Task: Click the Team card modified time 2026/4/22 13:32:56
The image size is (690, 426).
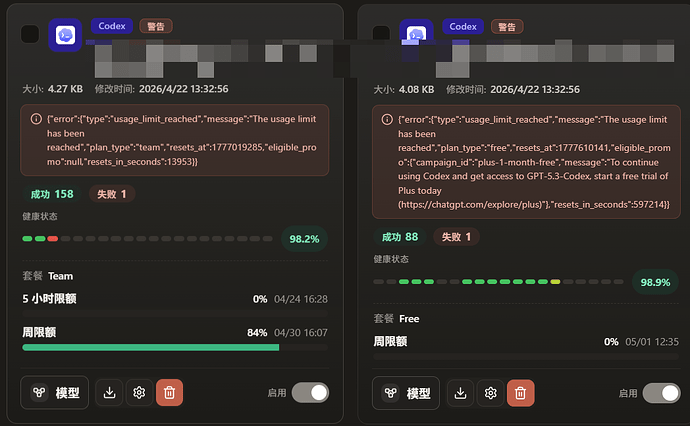Action: point(184,89)
